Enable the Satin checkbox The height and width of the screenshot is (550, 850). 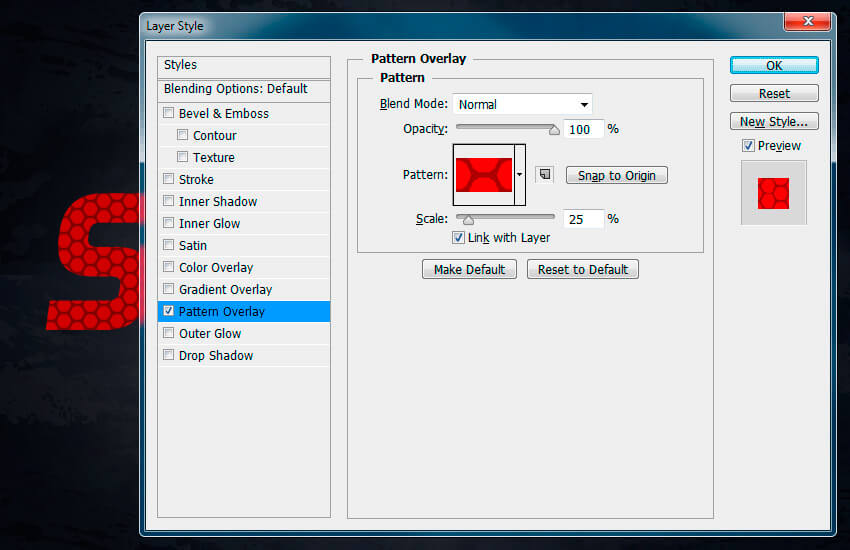(x=169, y=244)
